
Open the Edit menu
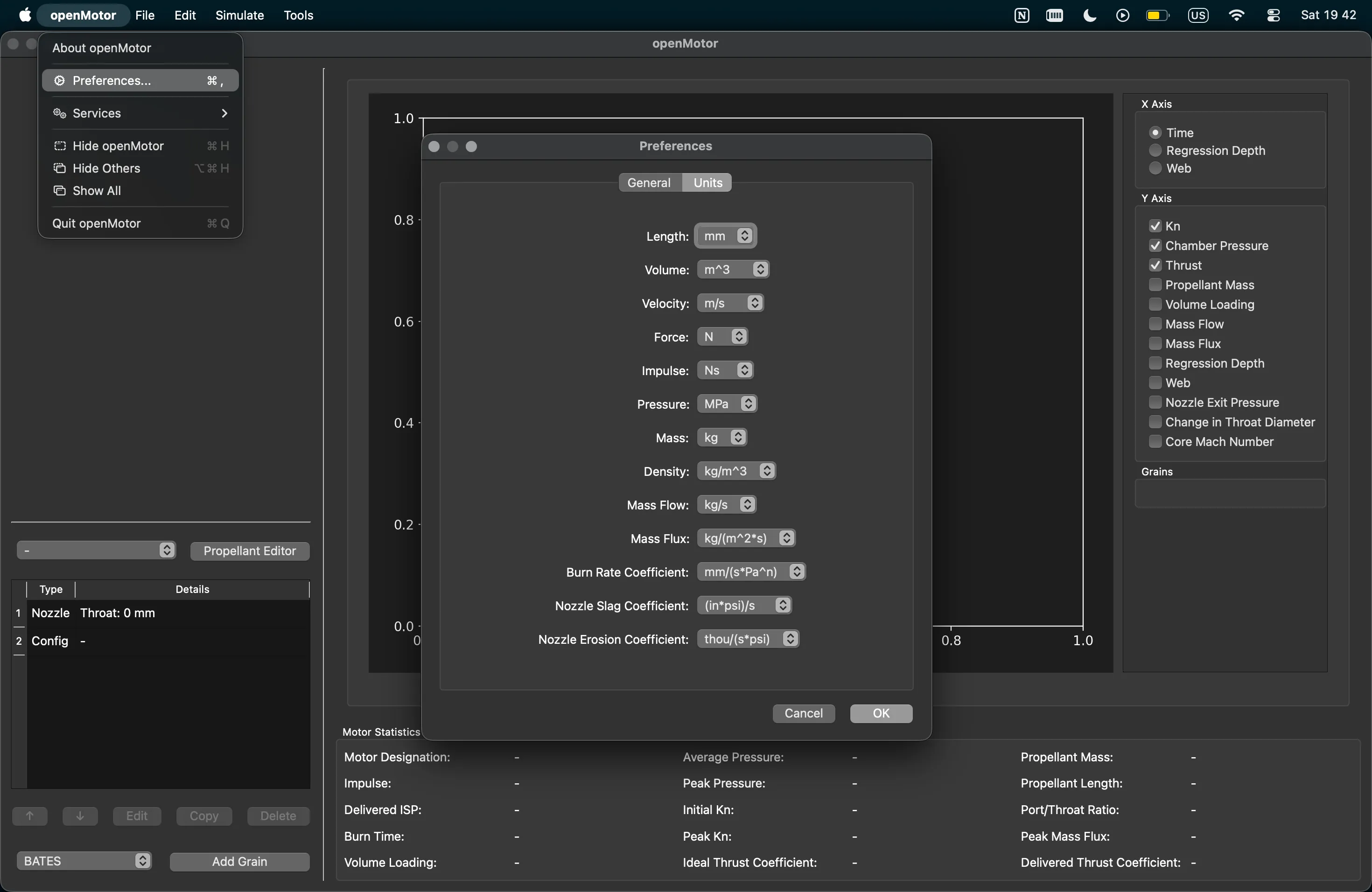pos(185,15)
